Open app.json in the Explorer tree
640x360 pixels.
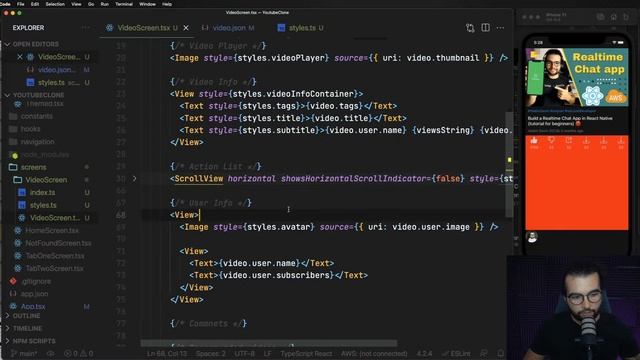point(34,294)
